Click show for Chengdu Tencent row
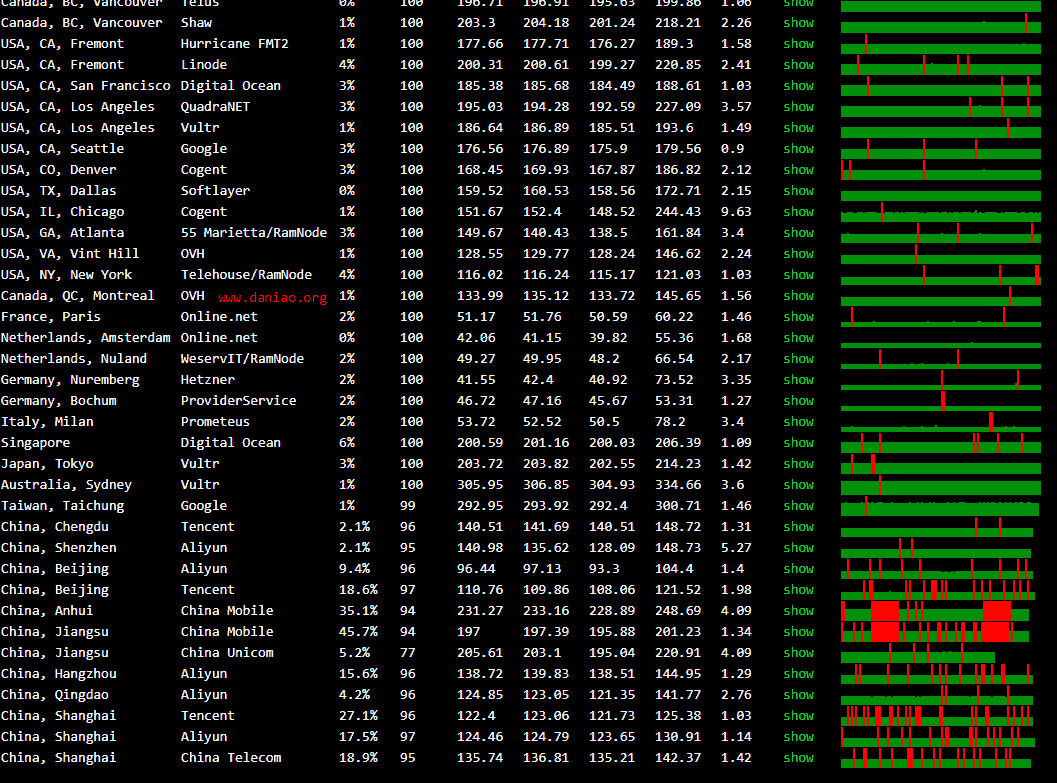The width and height of the screenshot is (1057, 783). click(799, 526)
